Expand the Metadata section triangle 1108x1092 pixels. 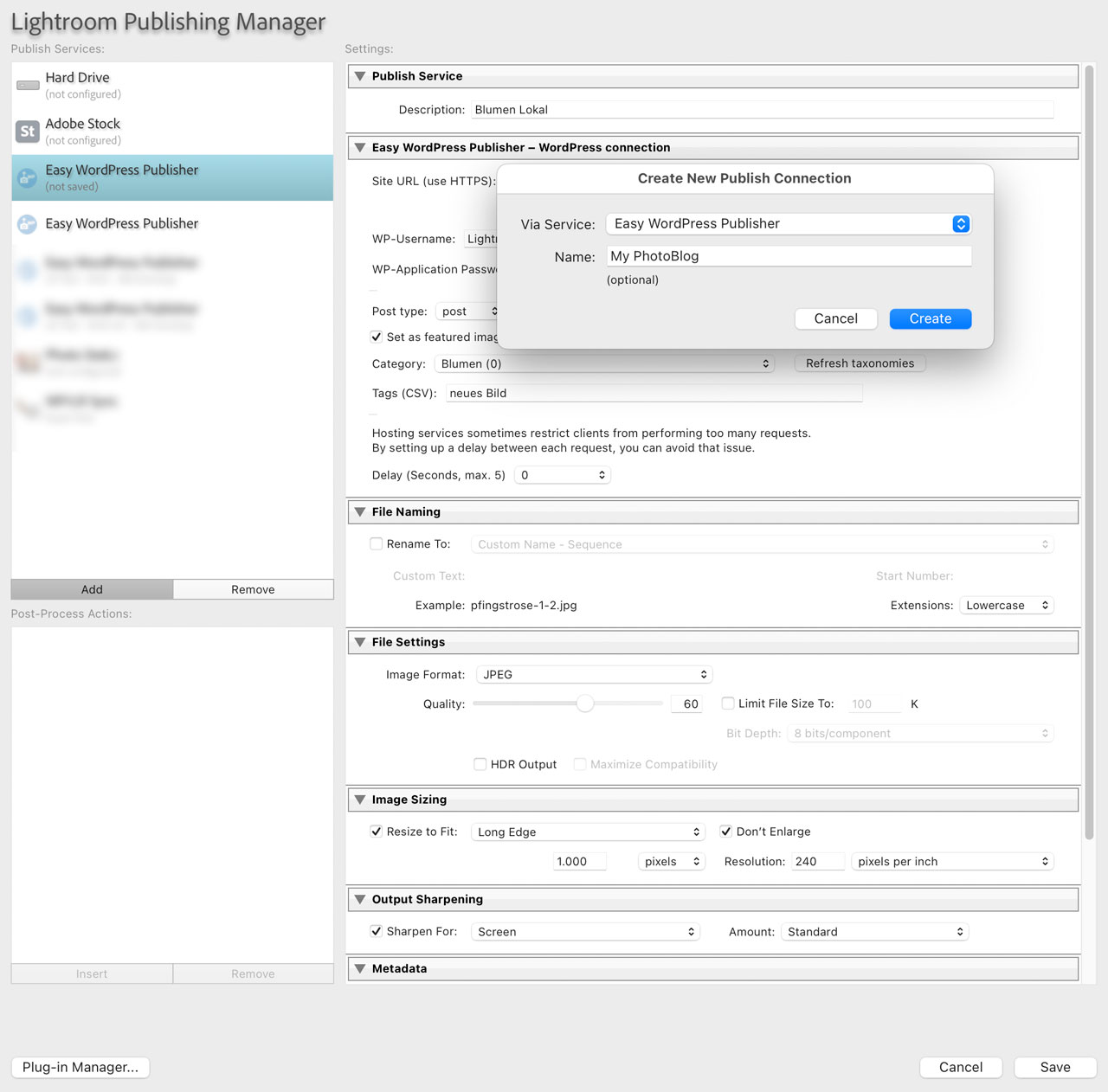coord(360,969)
